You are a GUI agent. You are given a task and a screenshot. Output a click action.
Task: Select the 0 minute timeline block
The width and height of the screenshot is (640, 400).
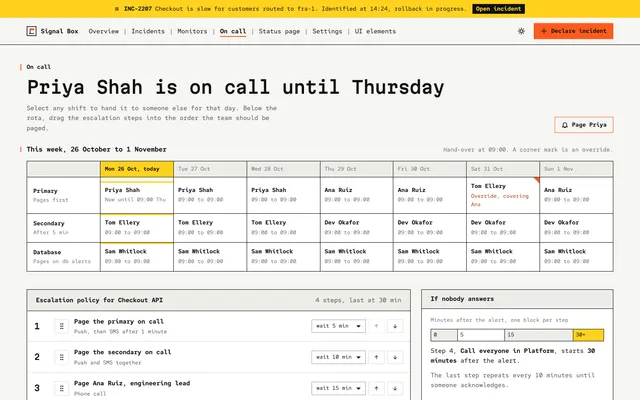(444, 335)
